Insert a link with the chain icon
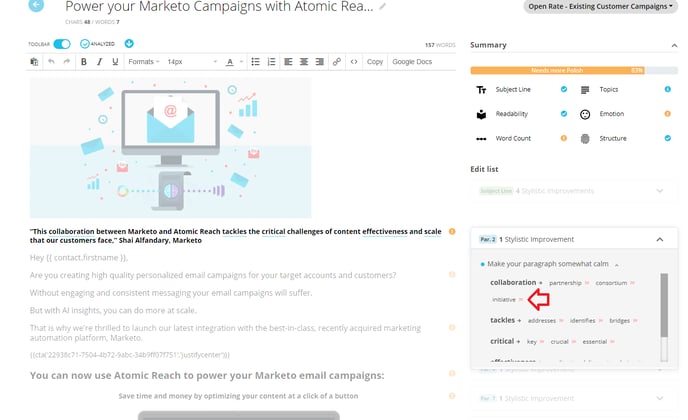Viewport: 688px width, 420px height. click(337, 62)
